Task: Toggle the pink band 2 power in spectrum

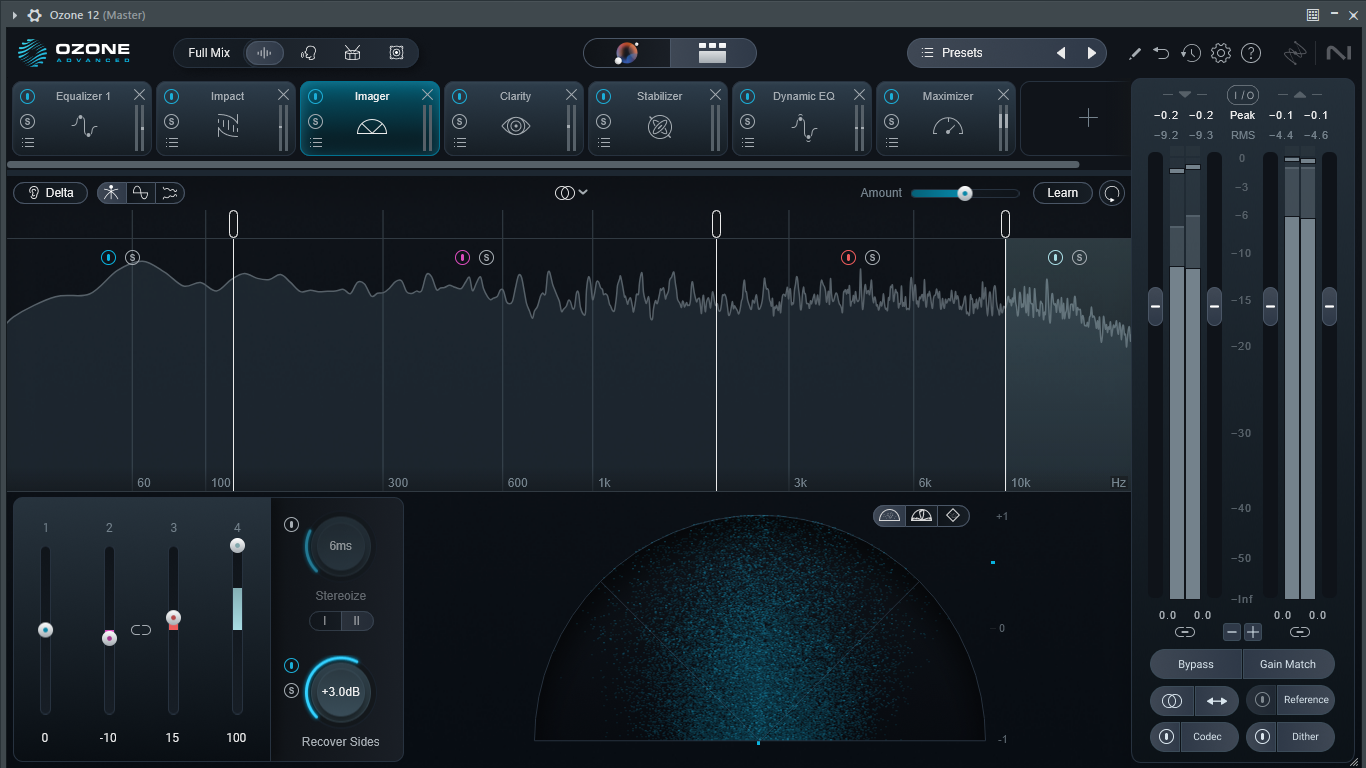Action: pyautogui.click(x=462, y=257)
